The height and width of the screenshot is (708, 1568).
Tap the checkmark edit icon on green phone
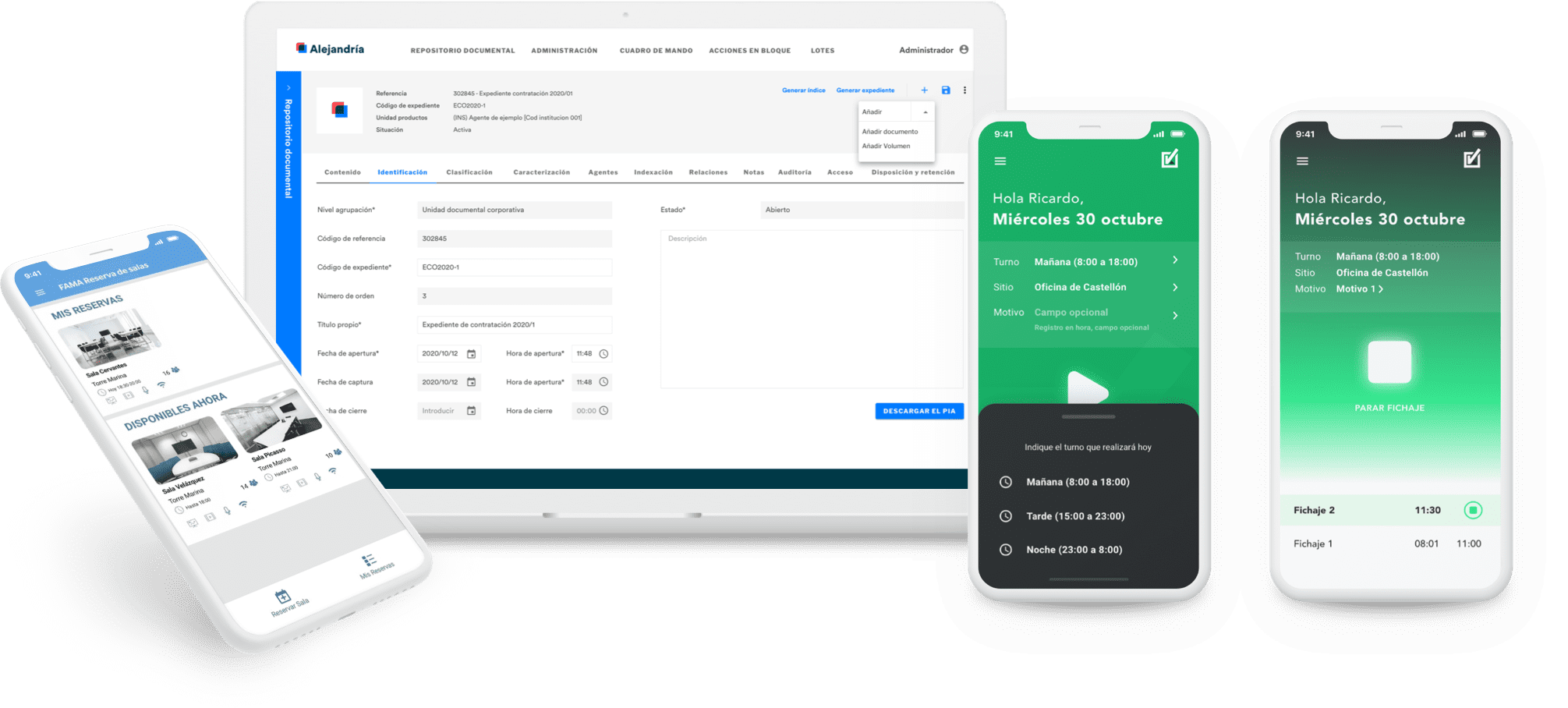click(x=1170, y=159)
